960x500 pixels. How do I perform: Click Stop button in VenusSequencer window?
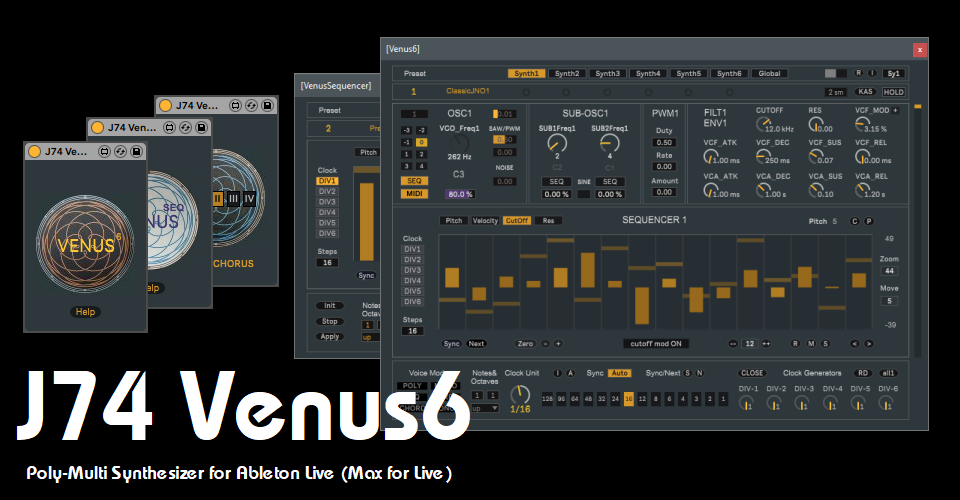330,321
